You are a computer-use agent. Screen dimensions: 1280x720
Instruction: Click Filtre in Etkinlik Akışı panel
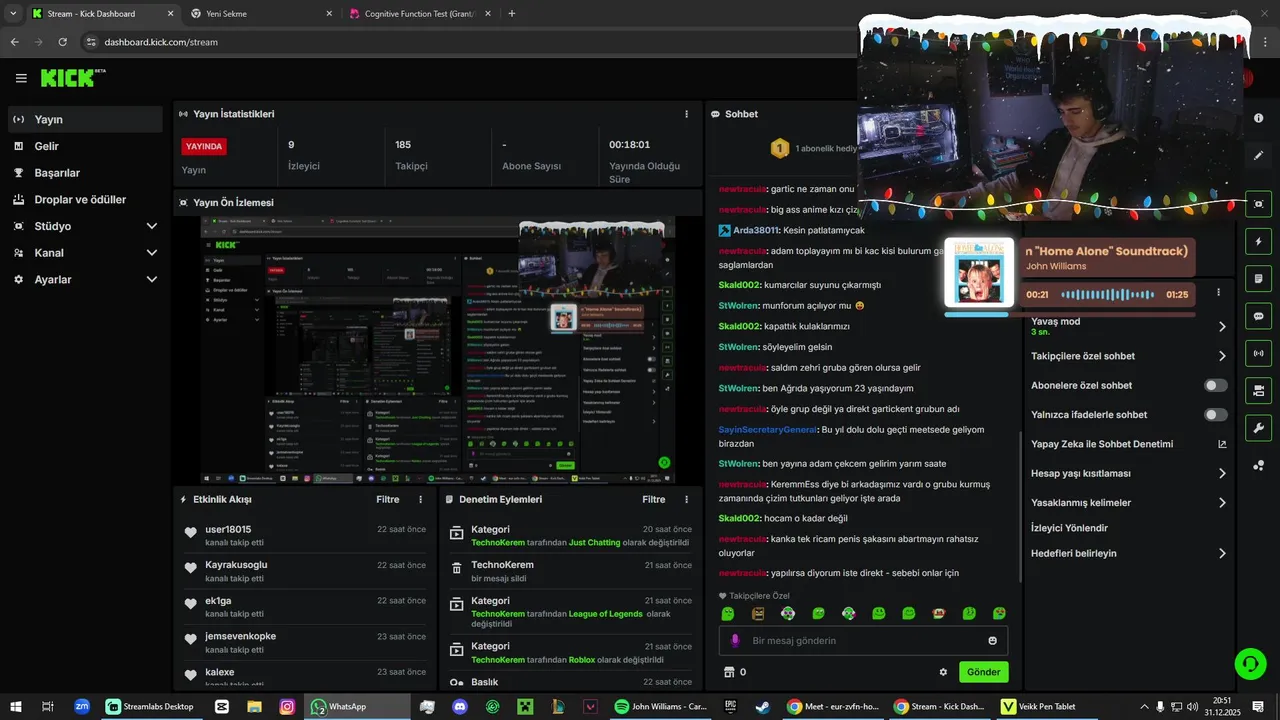point(388,499)
